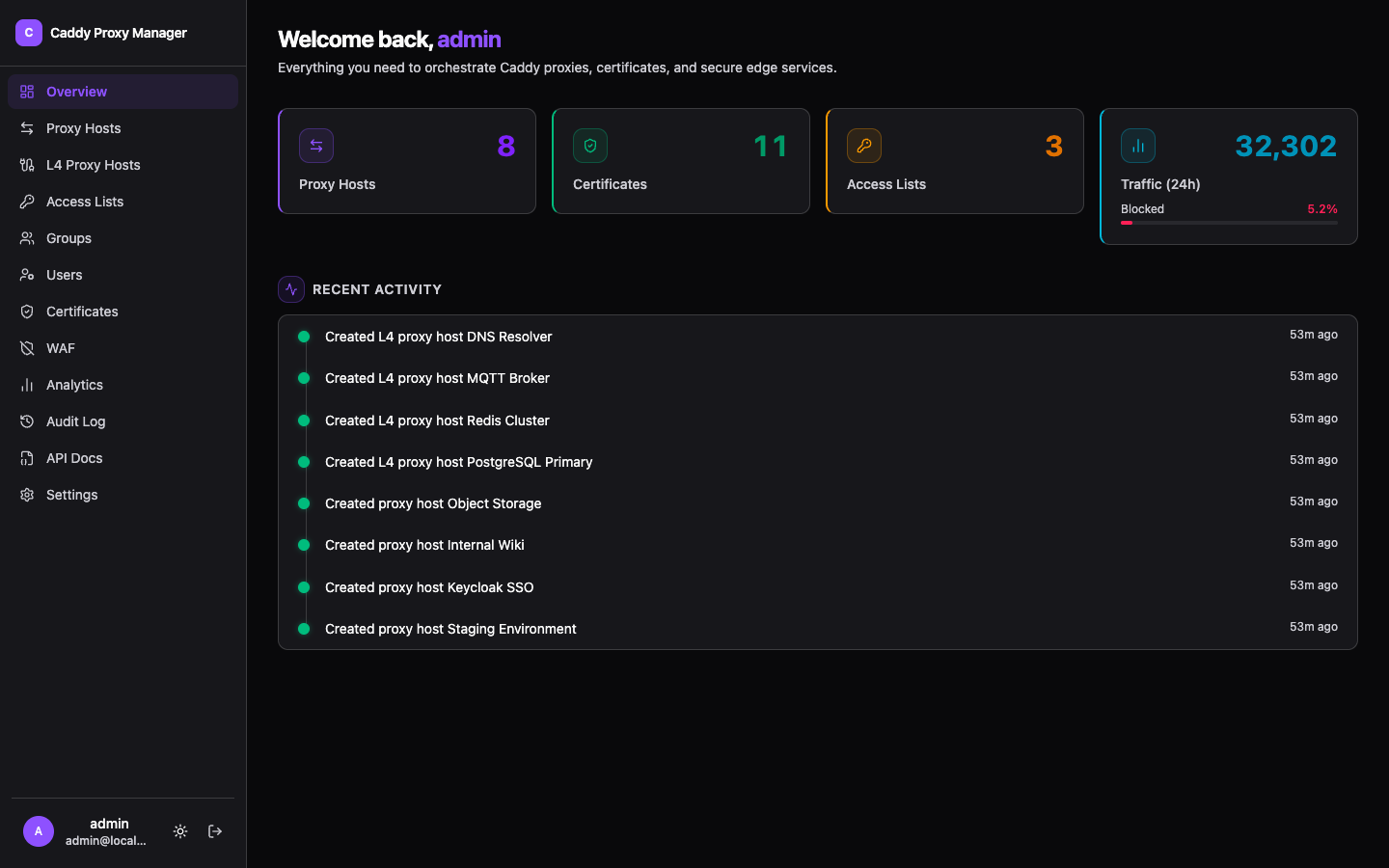This screenshot has height=868, width=1389.
Task: Navigate to Audit Log
Action: (76, 421)
